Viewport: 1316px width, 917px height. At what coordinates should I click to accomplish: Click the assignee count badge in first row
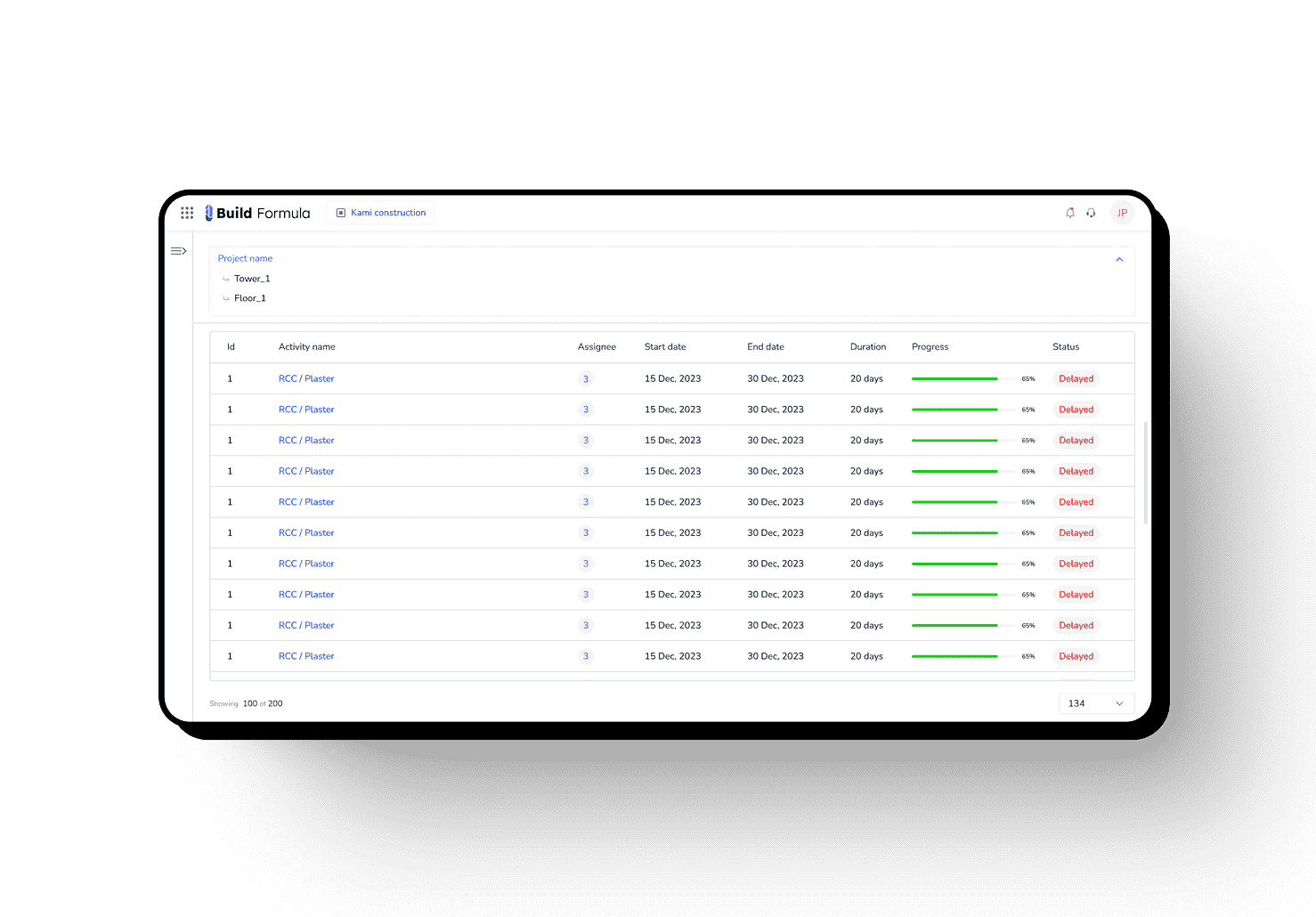(x=586, y=379)
